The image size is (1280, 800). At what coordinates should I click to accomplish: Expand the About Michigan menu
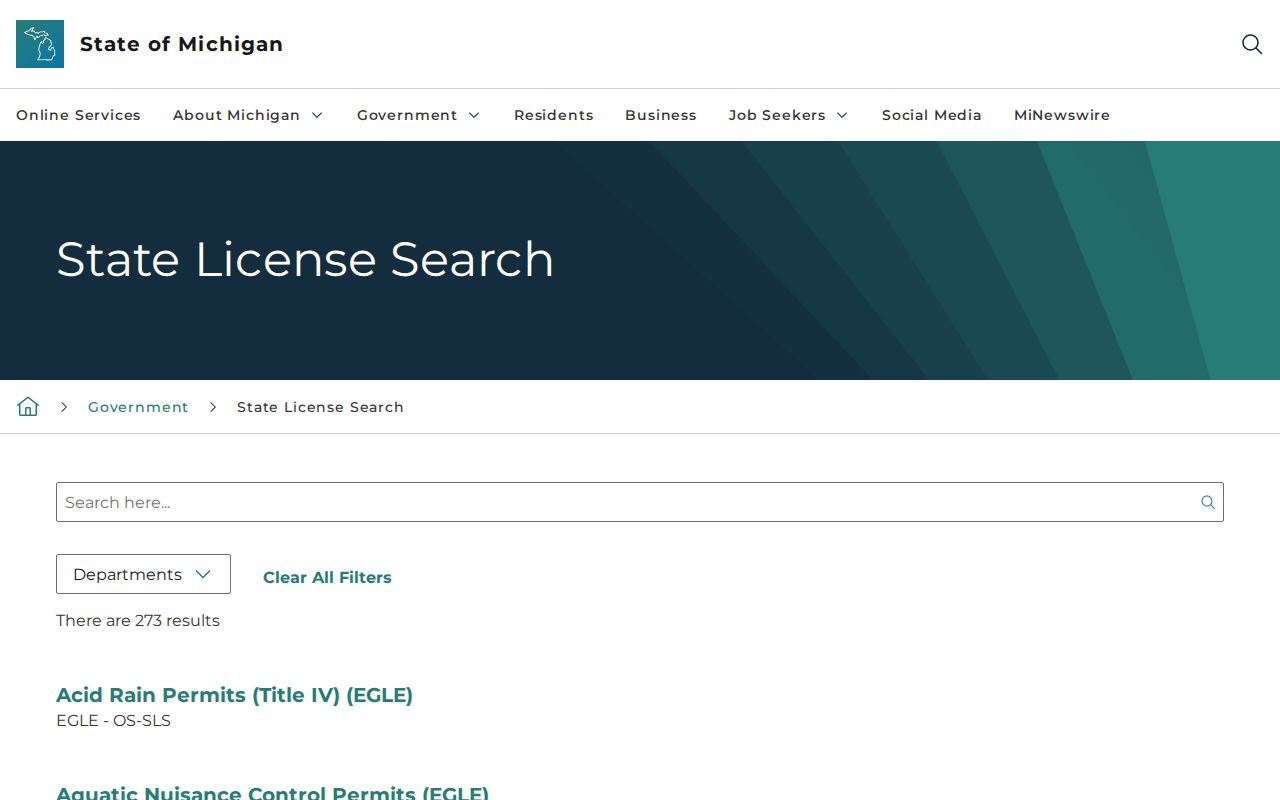coord(248,115)
